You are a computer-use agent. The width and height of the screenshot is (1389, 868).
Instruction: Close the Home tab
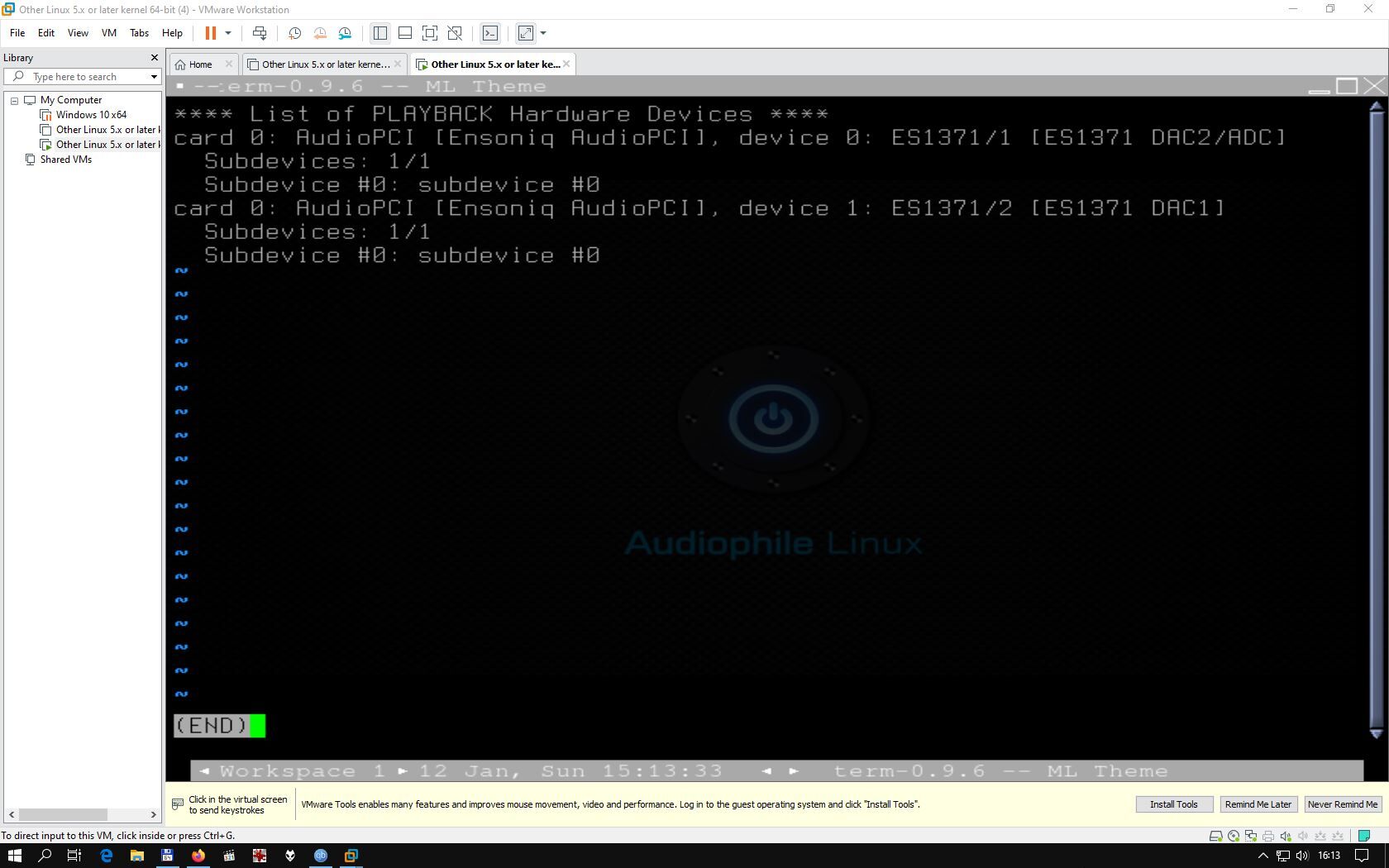click(229, 64)
